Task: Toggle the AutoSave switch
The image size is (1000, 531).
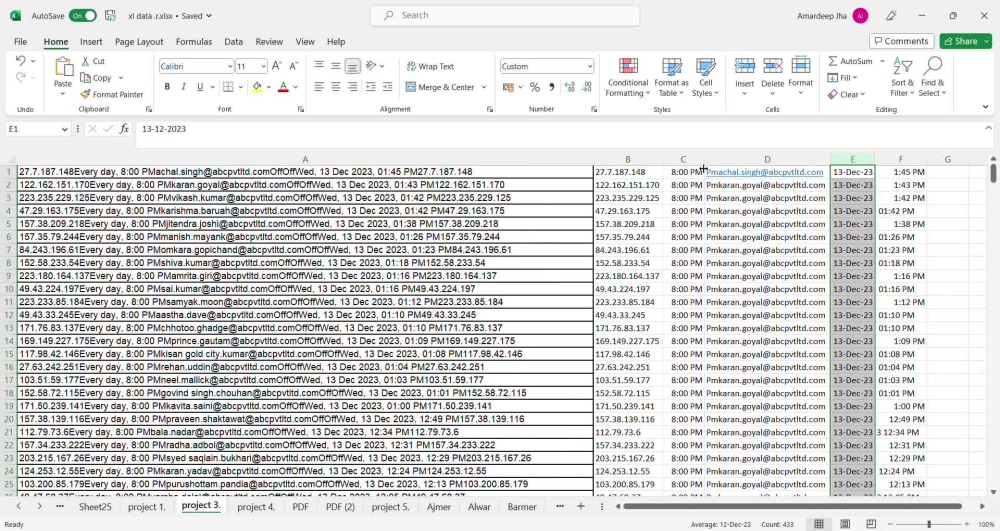Action: pos(83,15)
